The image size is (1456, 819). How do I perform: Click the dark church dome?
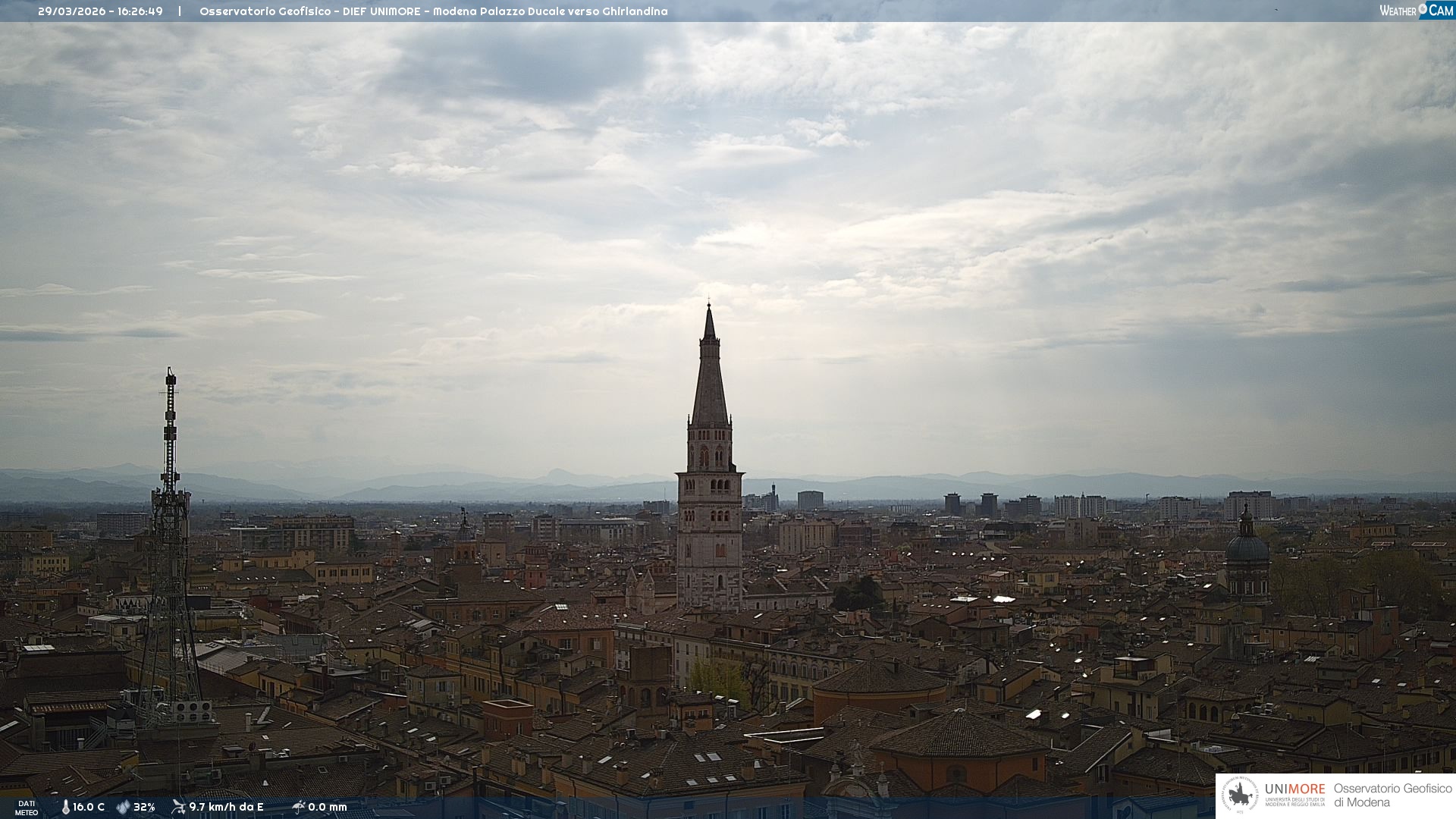pos(1247,548)
